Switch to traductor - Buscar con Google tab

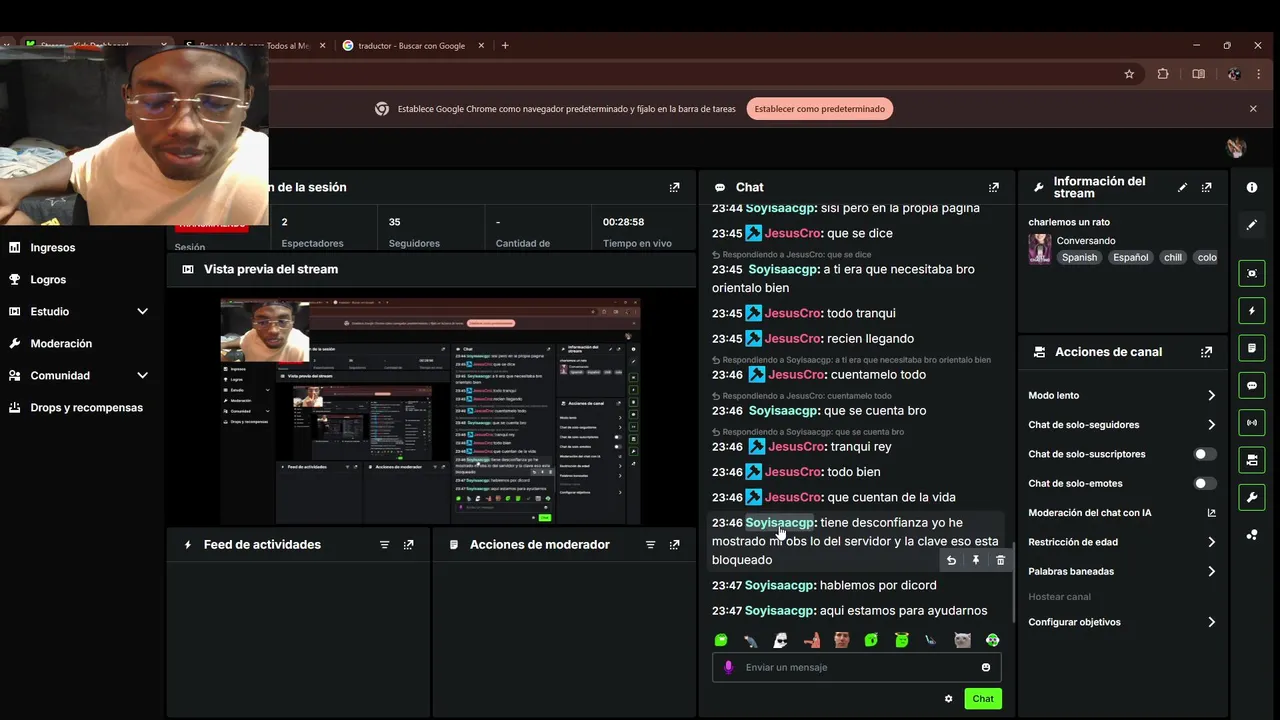click(413, 45)
